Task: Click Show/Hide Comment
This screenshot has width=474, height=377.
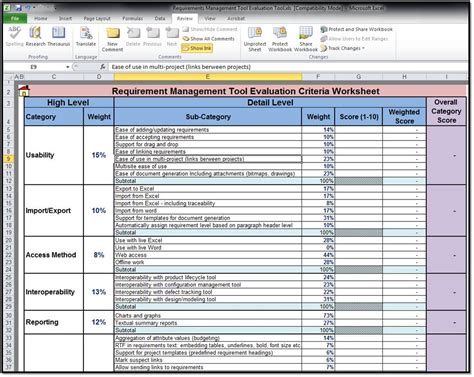Action: (210, 29)
